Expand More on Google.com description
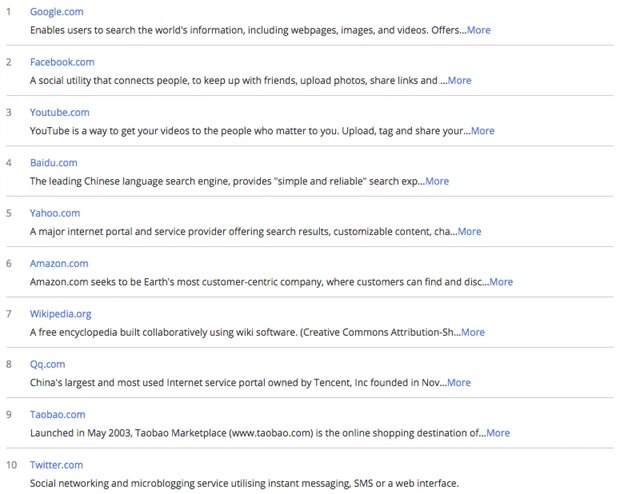The image size is (640, 494). [x=478, y=30]
